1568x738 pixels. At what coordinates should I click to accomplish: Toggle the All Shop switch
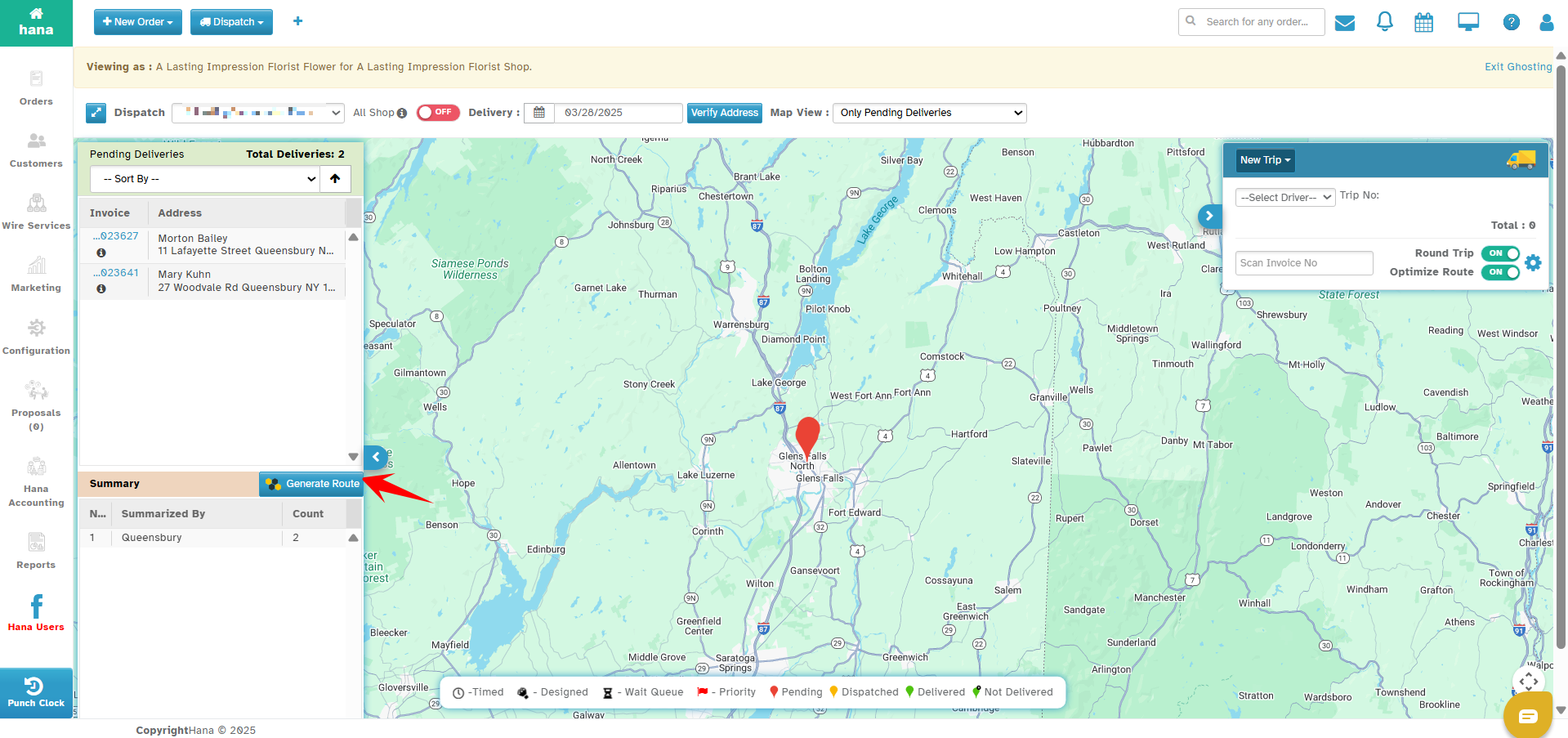tap(438, 113)
